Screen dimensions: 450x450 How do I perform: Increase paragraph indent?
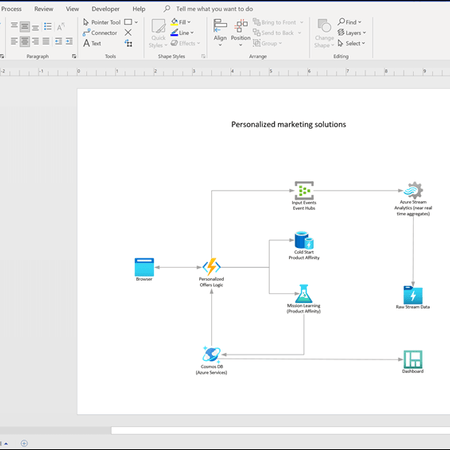[x=69, y=41]
